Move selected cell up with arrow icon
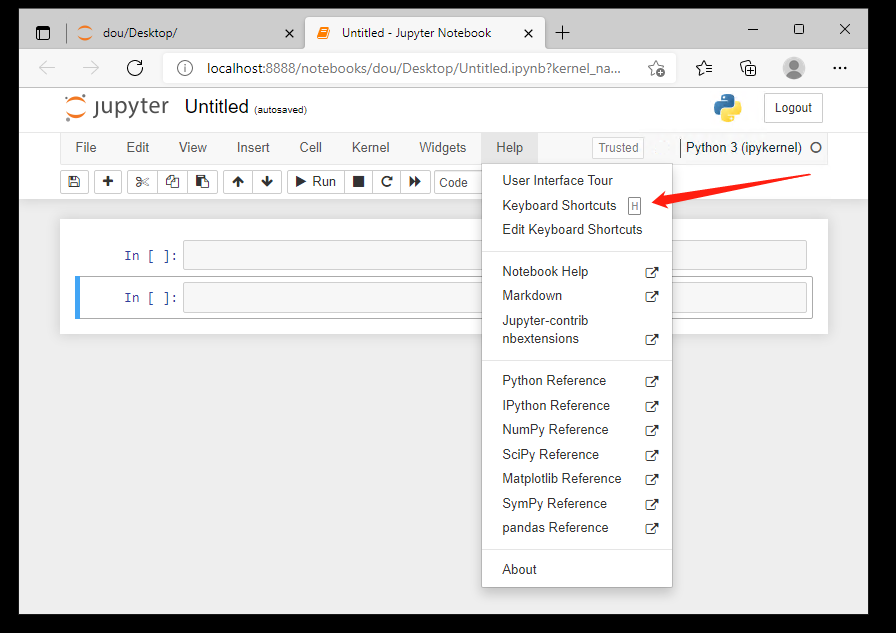This screenshot has height=633, width=896. 237,182
